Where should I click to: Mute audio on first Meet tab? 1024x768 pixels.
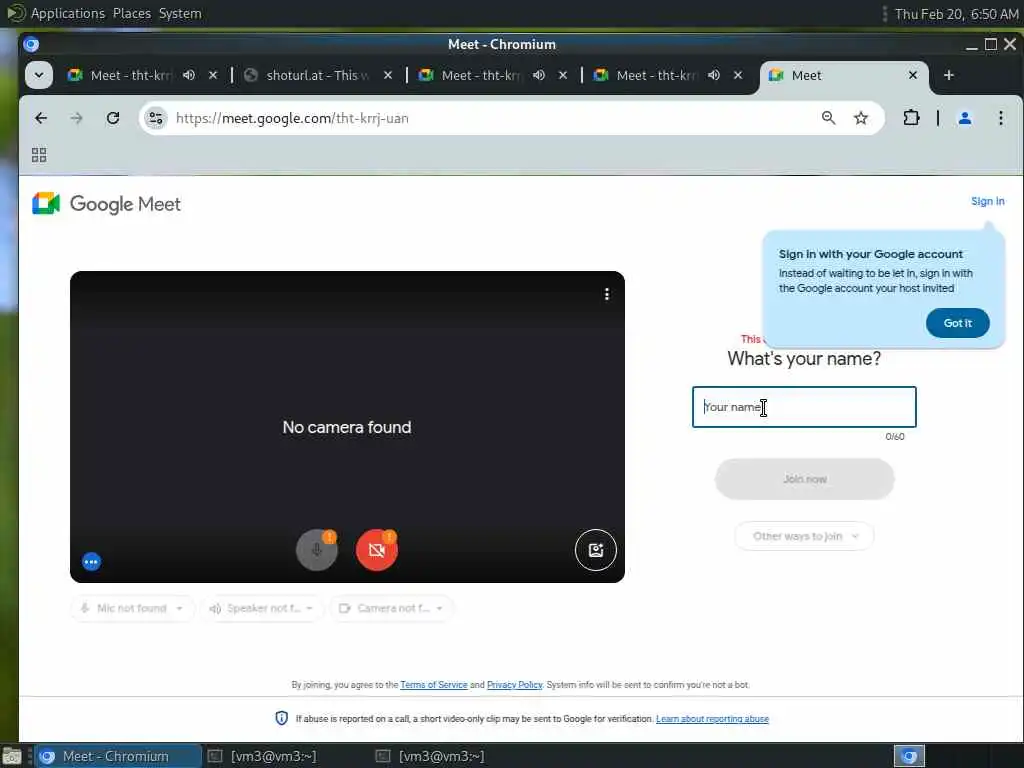pos(189,75)
